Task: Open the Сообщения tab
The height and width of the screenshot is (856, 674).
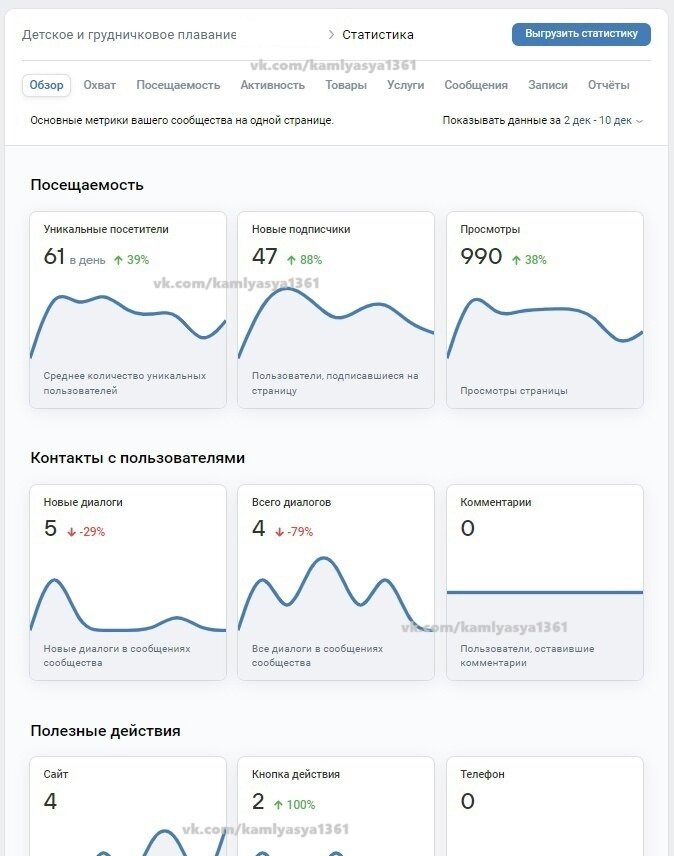Action: click(x=476, y=85)
